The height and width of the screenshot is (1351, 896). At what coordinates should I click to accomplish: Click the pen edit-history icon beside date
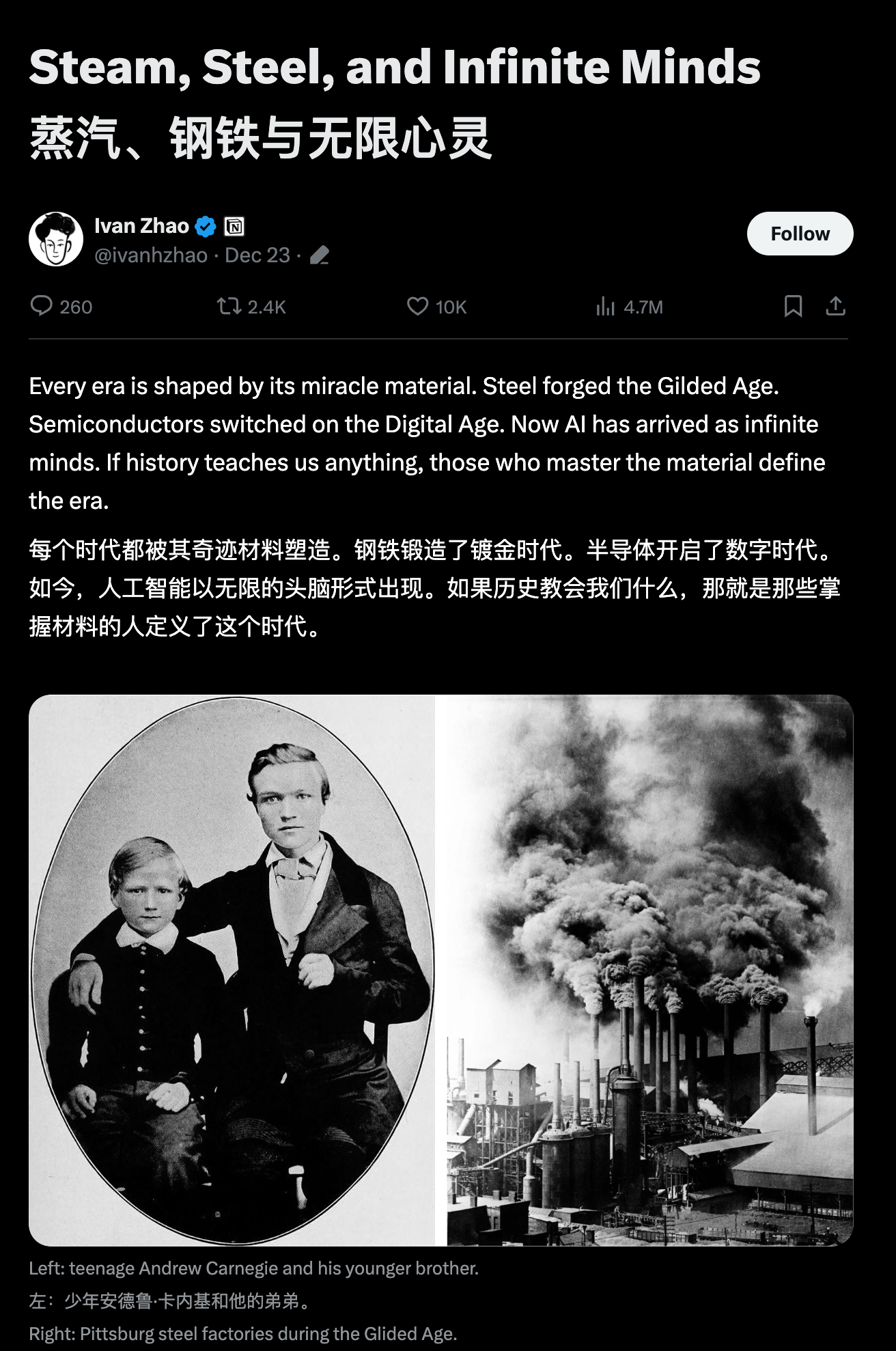click(319, 255)
